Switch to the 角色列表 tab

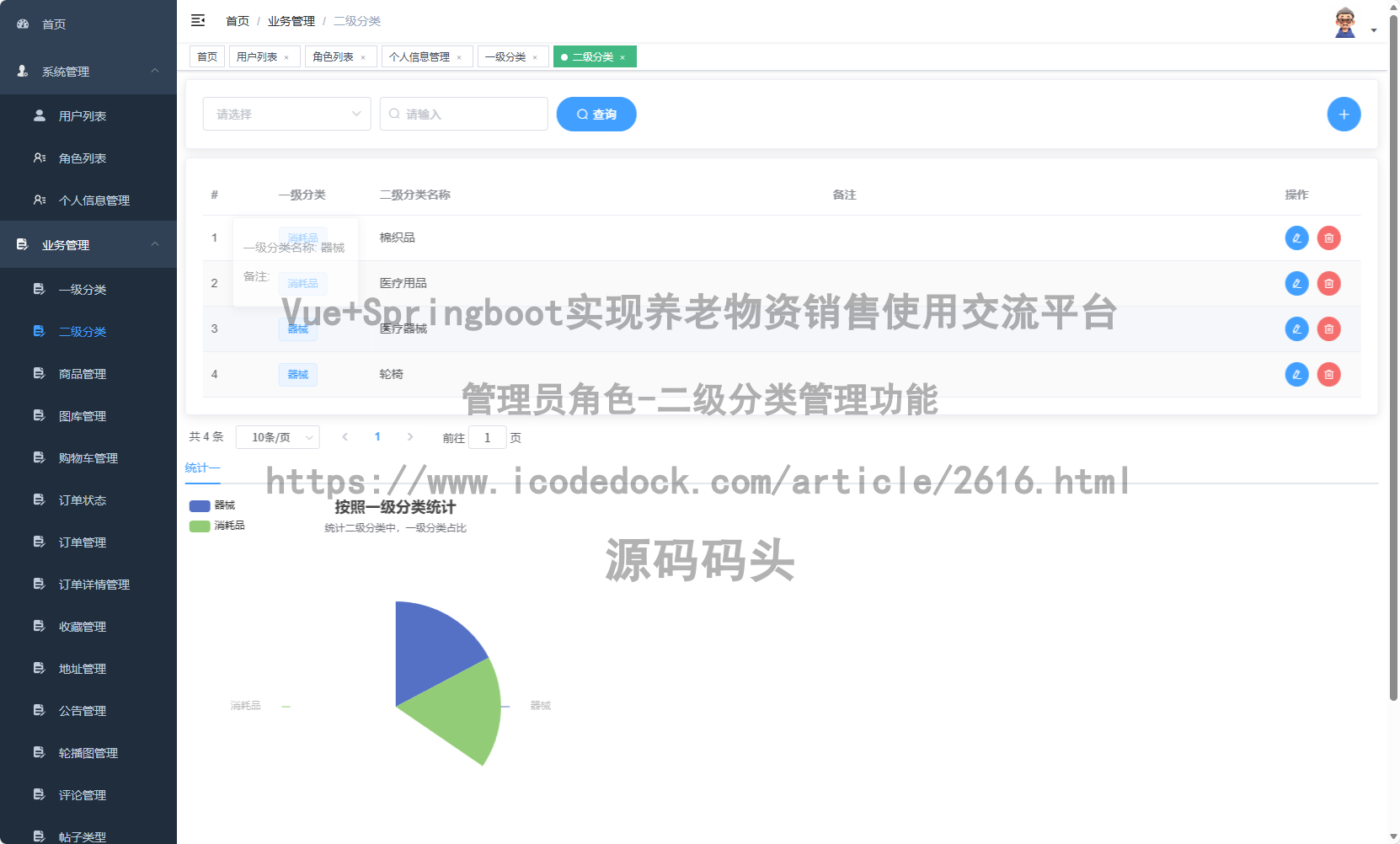coord(334,56)
